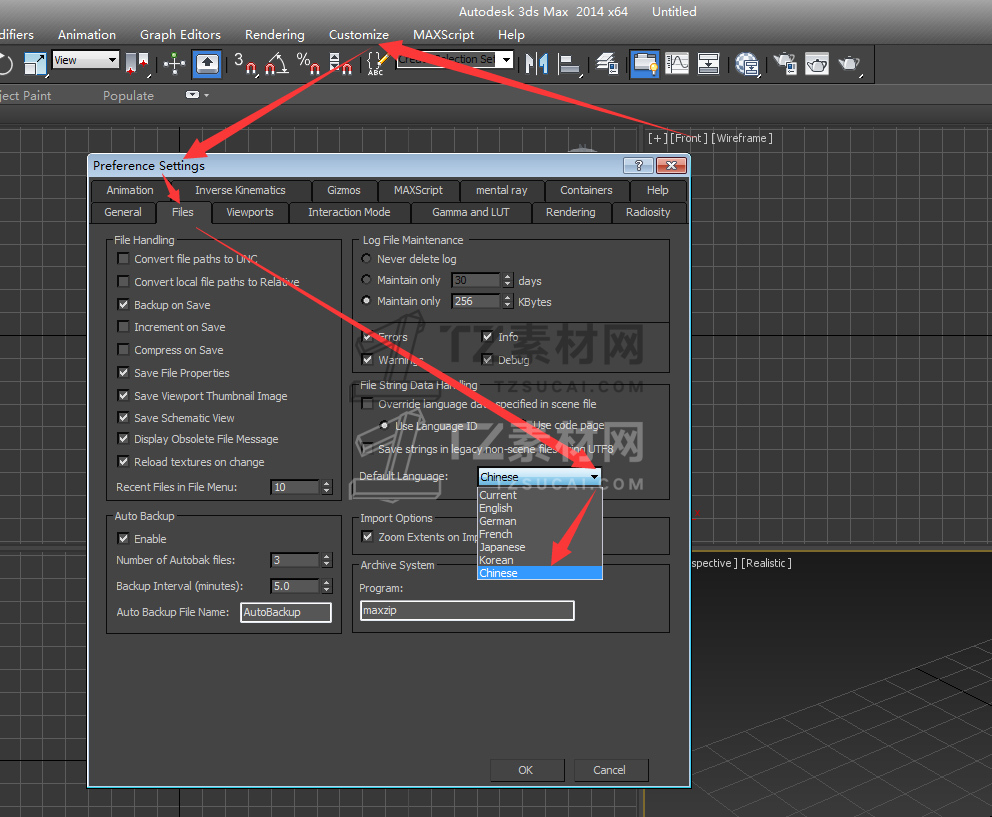Click the Preference Settings help question button
The width and height of the screenshot is (992, 817).
click(638, 166)
